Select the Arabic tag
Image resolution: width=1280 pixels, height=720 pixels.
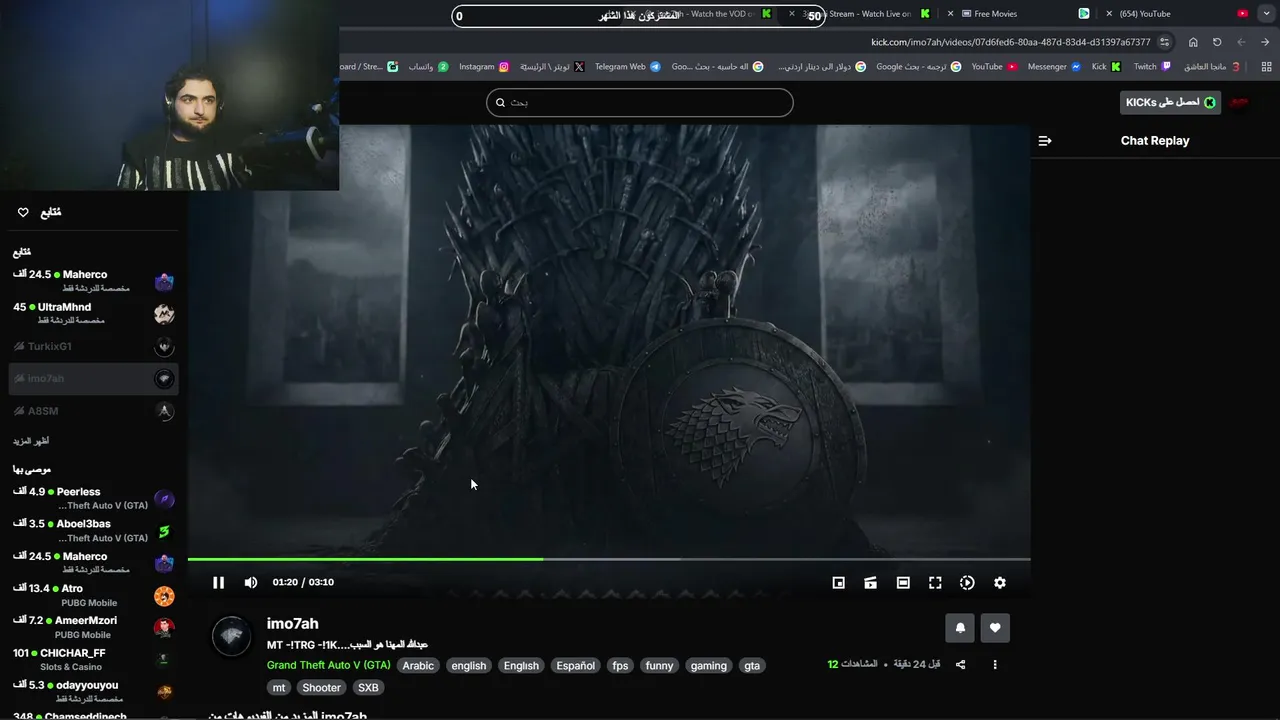point(418,666)
